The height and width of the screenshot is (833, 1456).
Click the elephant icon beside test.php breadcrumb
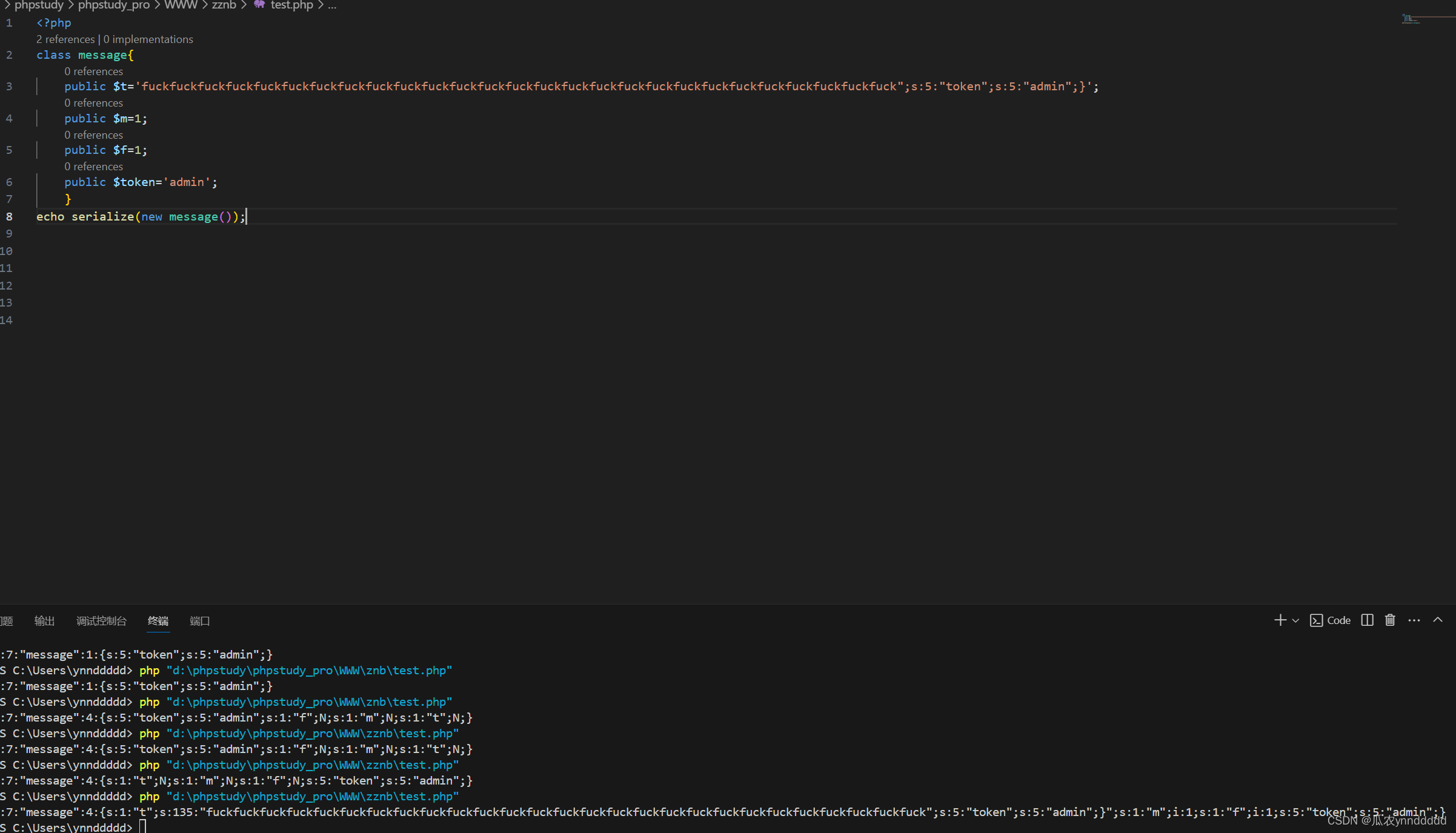coord(259,5)
